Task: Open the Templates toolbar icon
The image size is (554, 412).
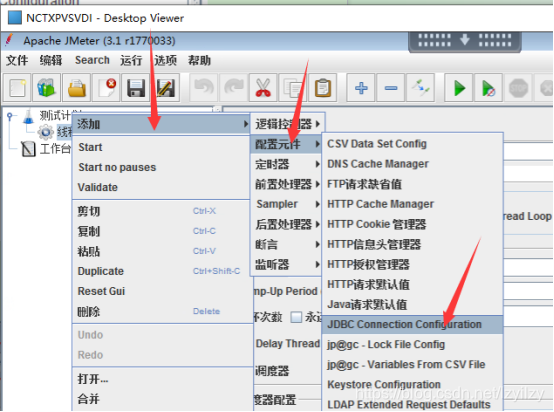Action: (47, 88)
